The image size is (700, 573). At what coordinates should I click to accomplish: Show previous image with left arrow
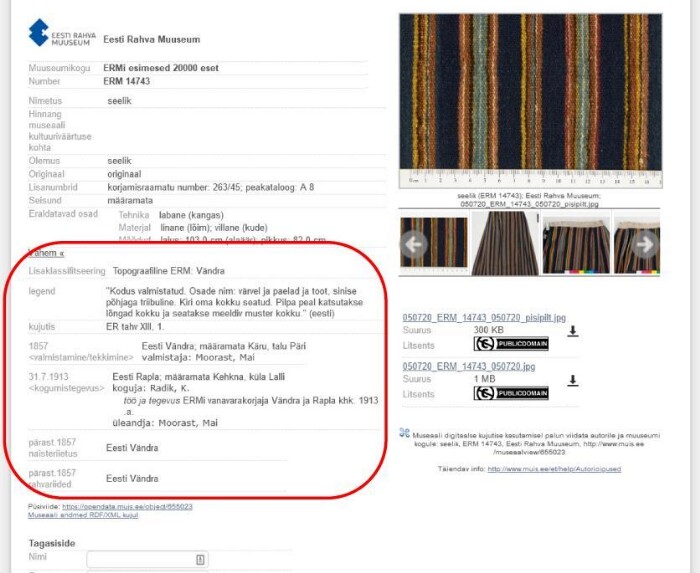coord(413,244)
